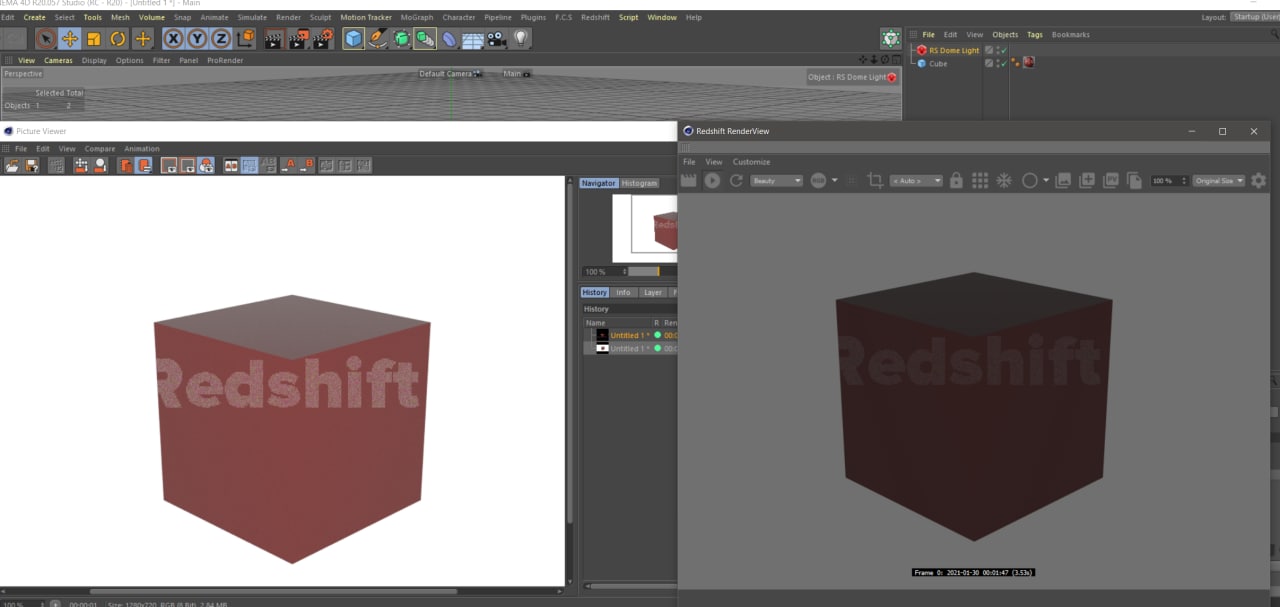Click the Navigator render thumbnail
The image size is (1280, 607).
(x=645, y=228)
